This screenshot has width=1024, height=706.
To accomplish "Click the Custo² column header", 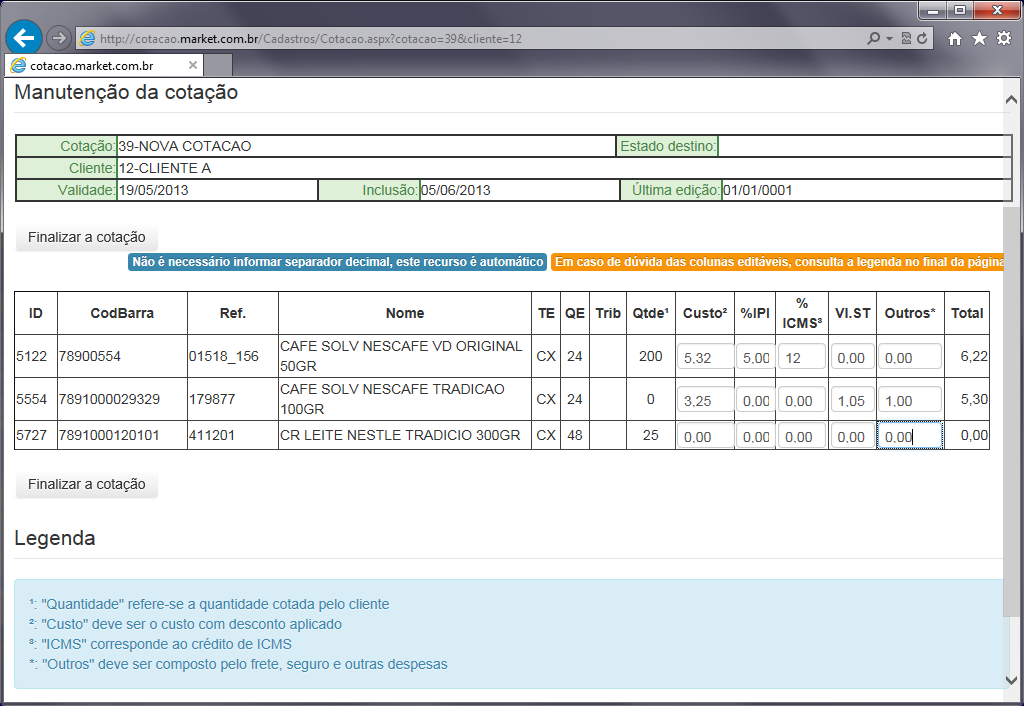I will coord(705,313).
